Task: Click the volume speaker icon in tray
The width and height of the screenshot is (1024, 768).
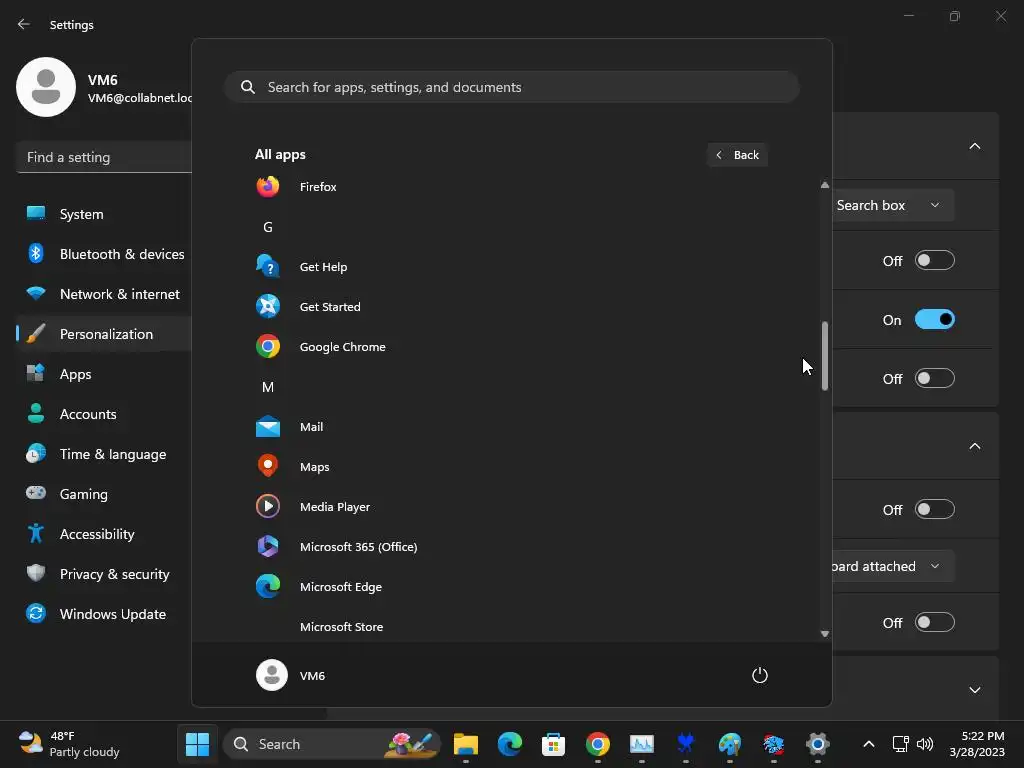Action: [925, 744]
